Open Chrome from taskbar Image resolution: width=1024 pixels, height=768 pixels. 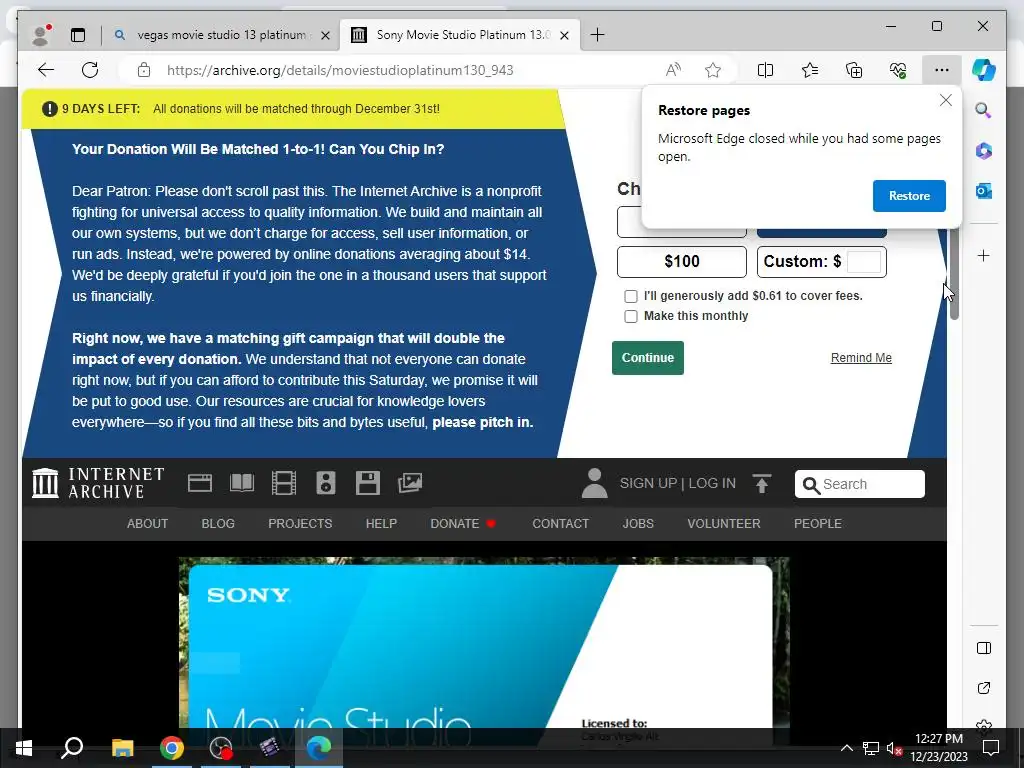click(x=172, y=748)
